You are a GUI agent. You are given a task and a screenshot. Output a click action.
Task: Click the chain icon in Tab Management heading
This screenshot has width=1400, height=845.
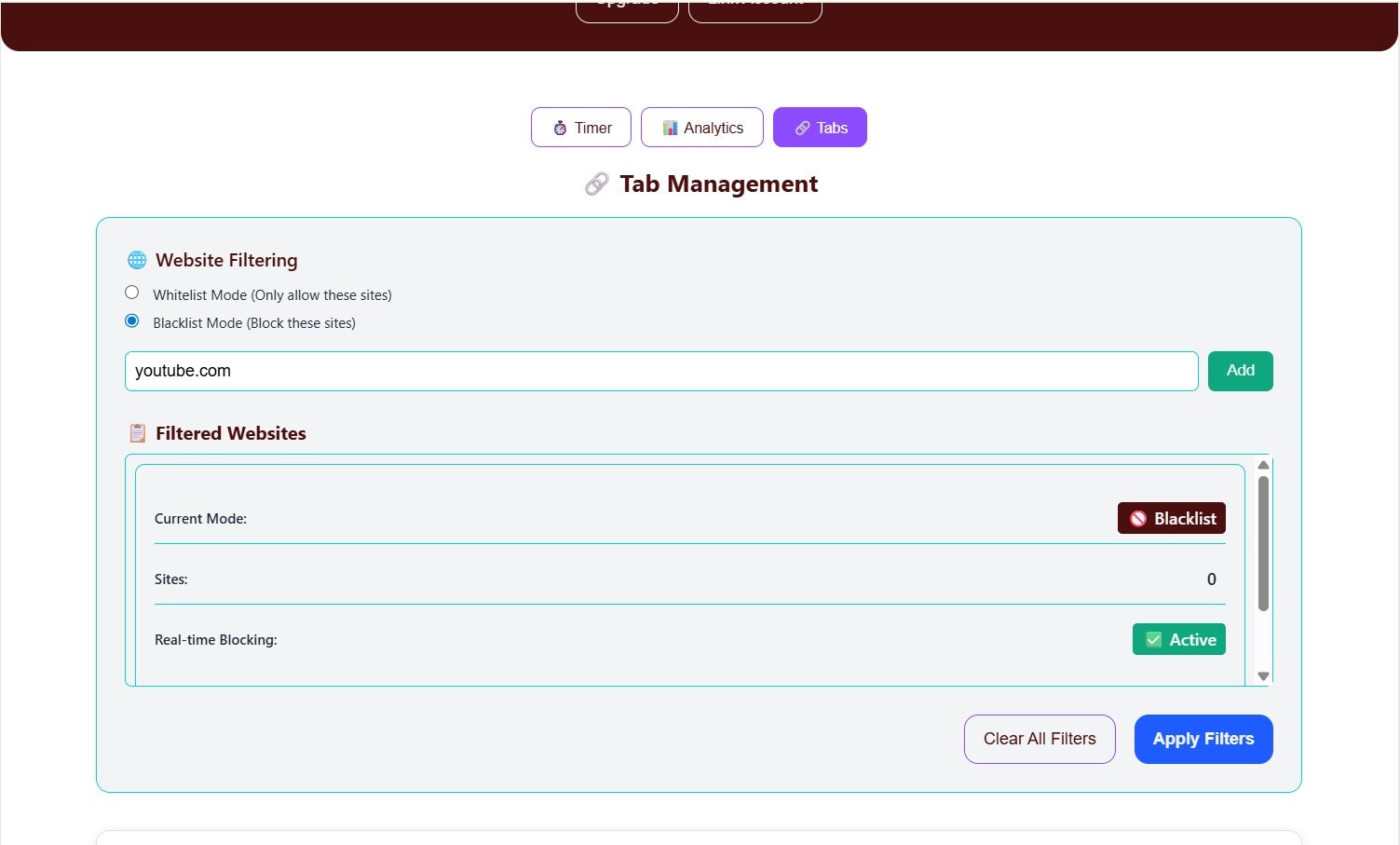click(595, 184)
